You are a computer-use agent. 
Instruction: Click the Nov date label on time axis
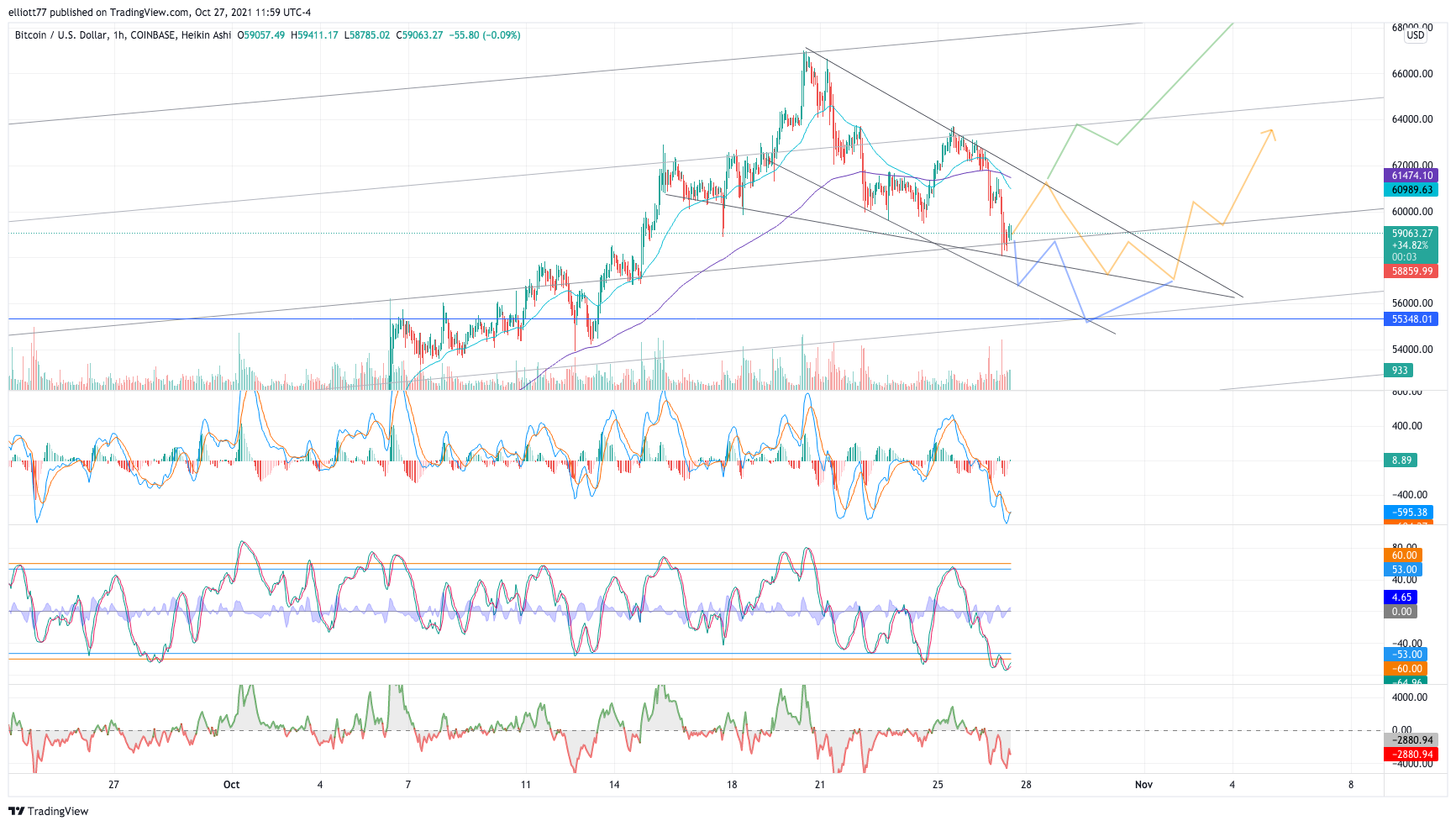(x=1143, y=785)
